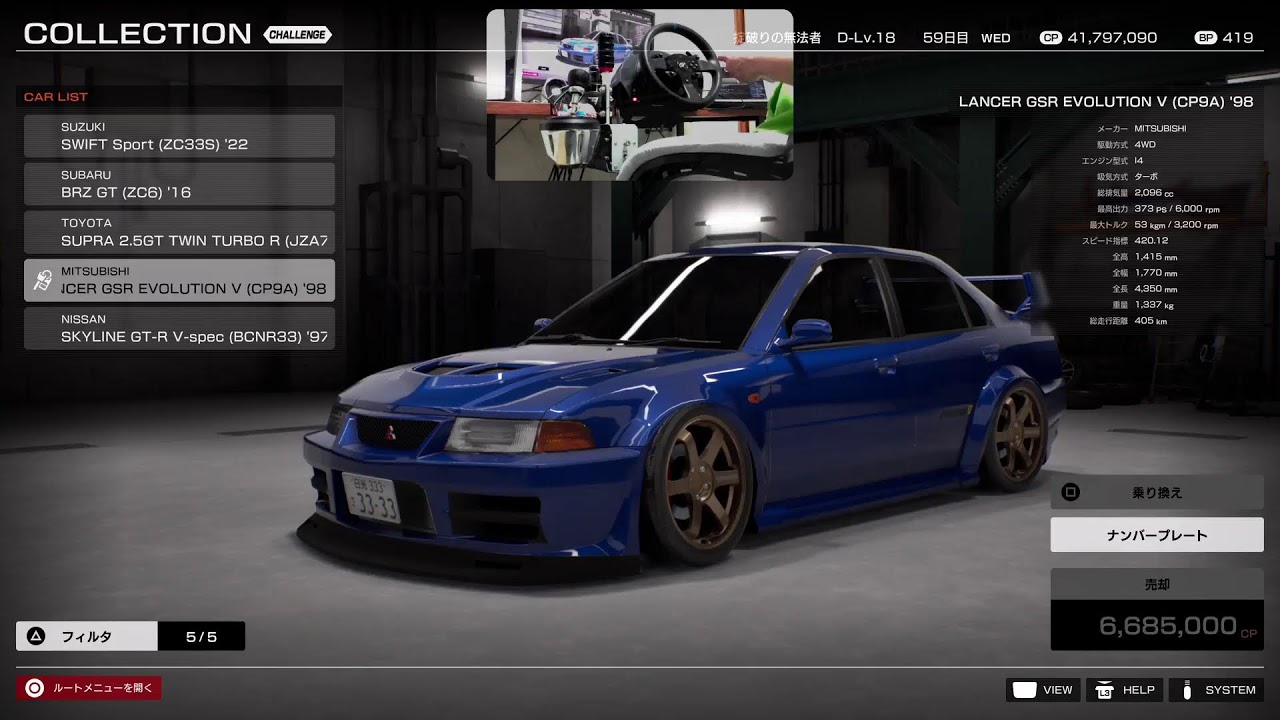Click the ターボ aspiration value

(x=1146, y=177)
